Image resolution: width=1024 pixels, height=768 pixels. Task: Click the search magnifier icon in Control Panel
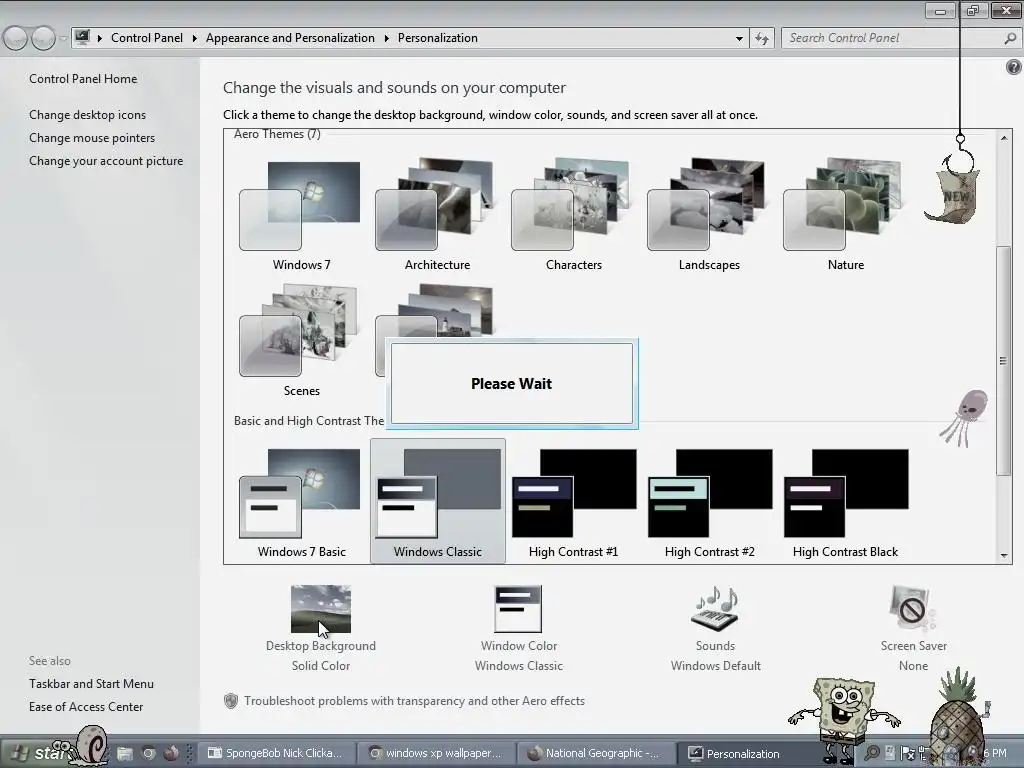click(1010, 39)
